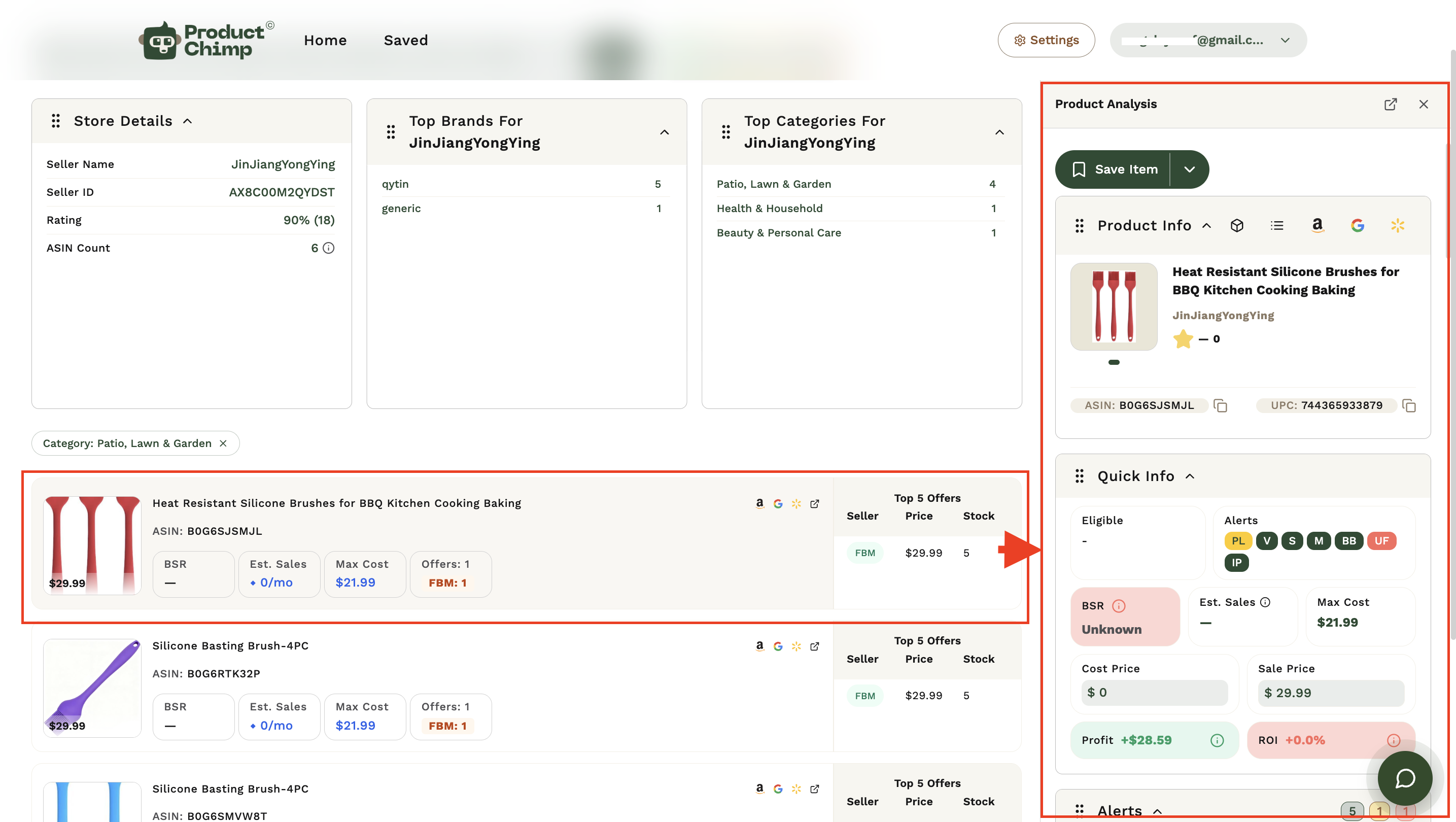Click the Product Chimp logo
The image size is (1456, 822).
point(206,40)
